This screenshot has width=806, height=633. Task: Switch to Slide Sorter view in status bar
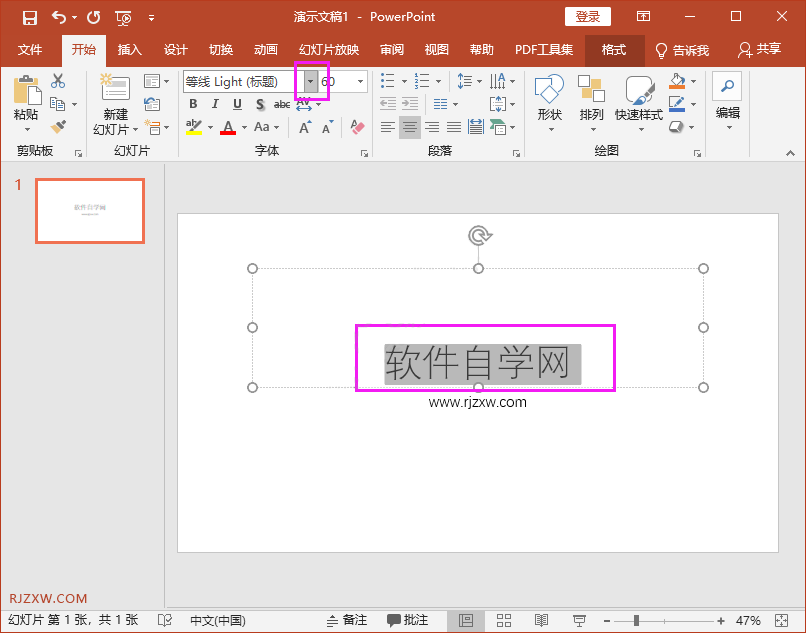[x=503, y=620]
